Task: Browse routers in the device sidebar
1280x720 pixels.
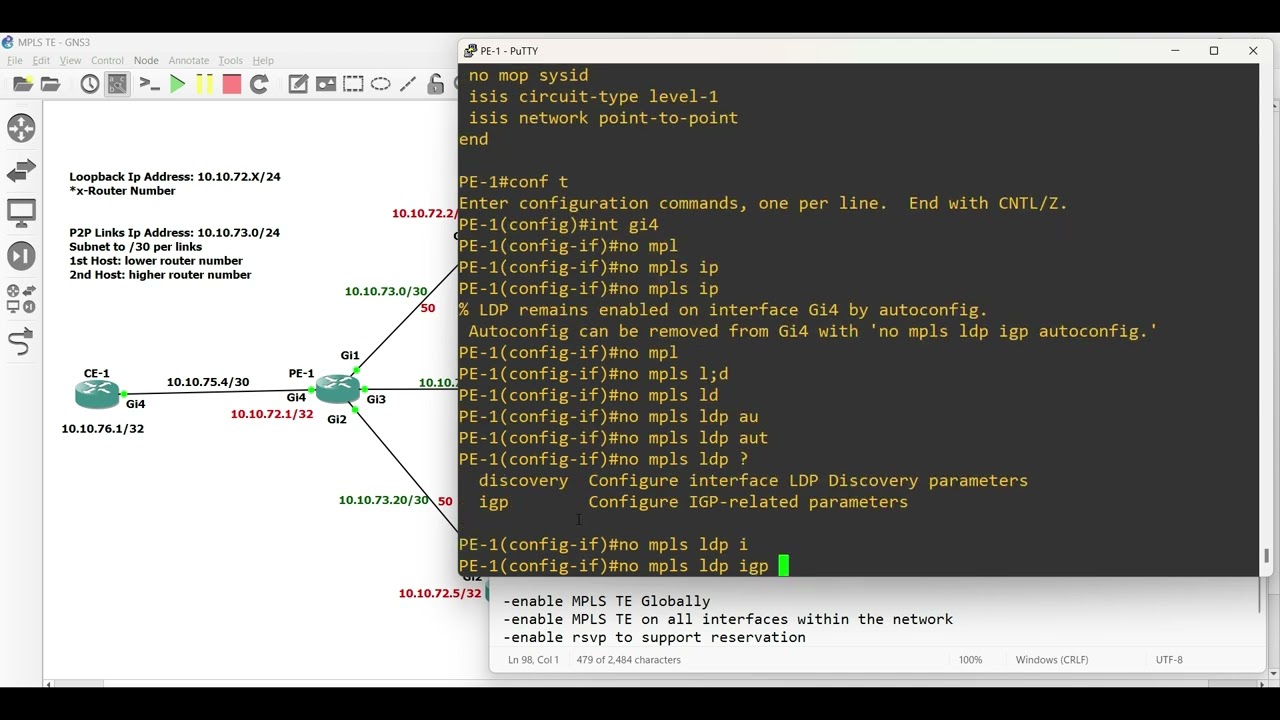Action: tap(21, 128)
